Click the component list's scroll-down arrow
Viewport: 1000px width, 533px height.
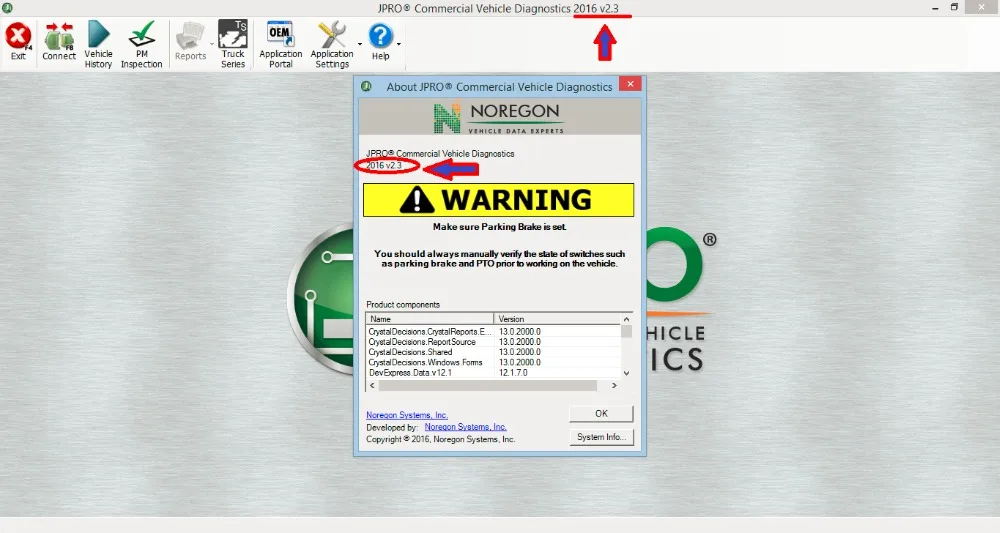click(x=626, y=373)
